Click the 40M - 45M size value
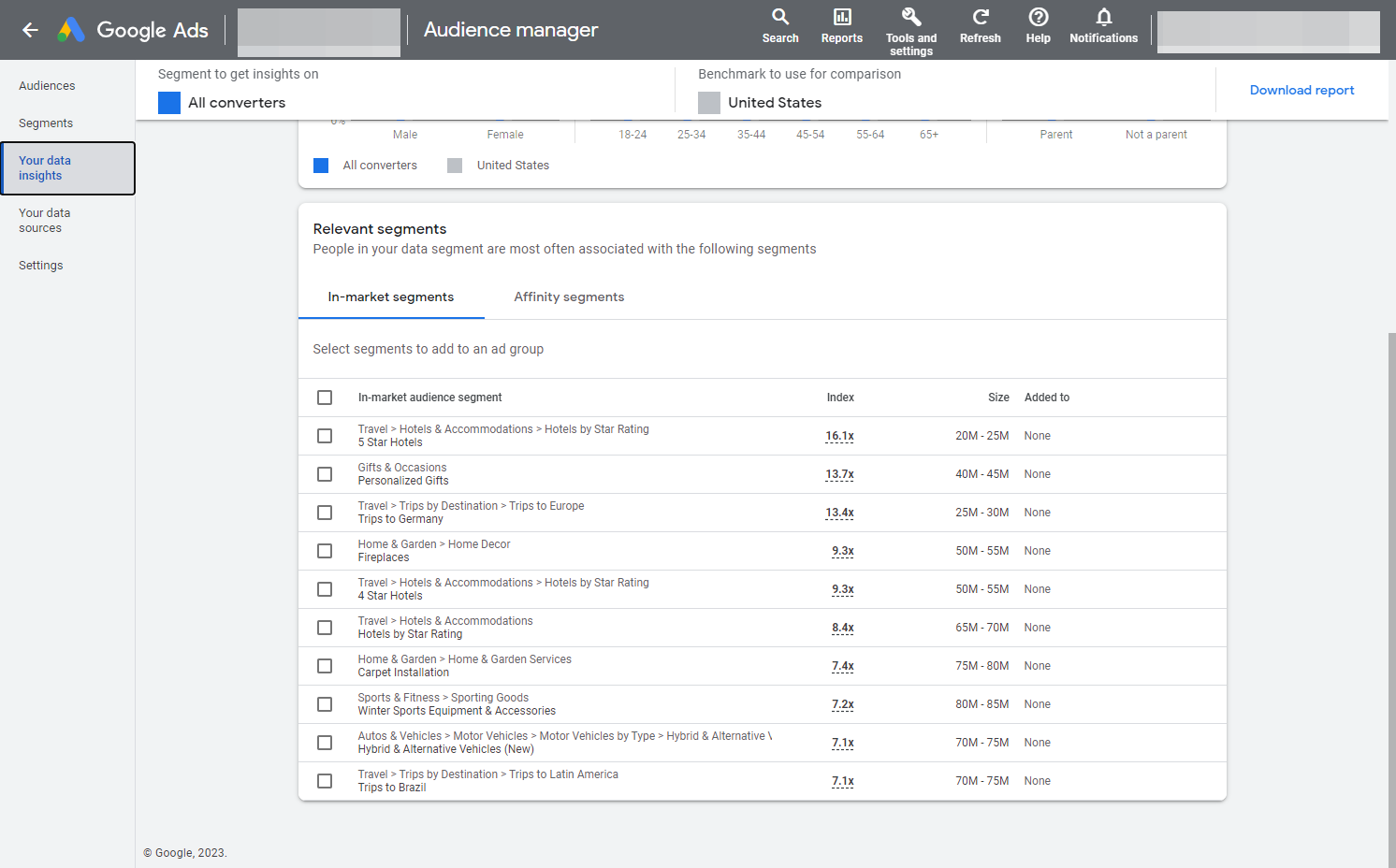Screen dimensions: 1396x868 [982, 474]
